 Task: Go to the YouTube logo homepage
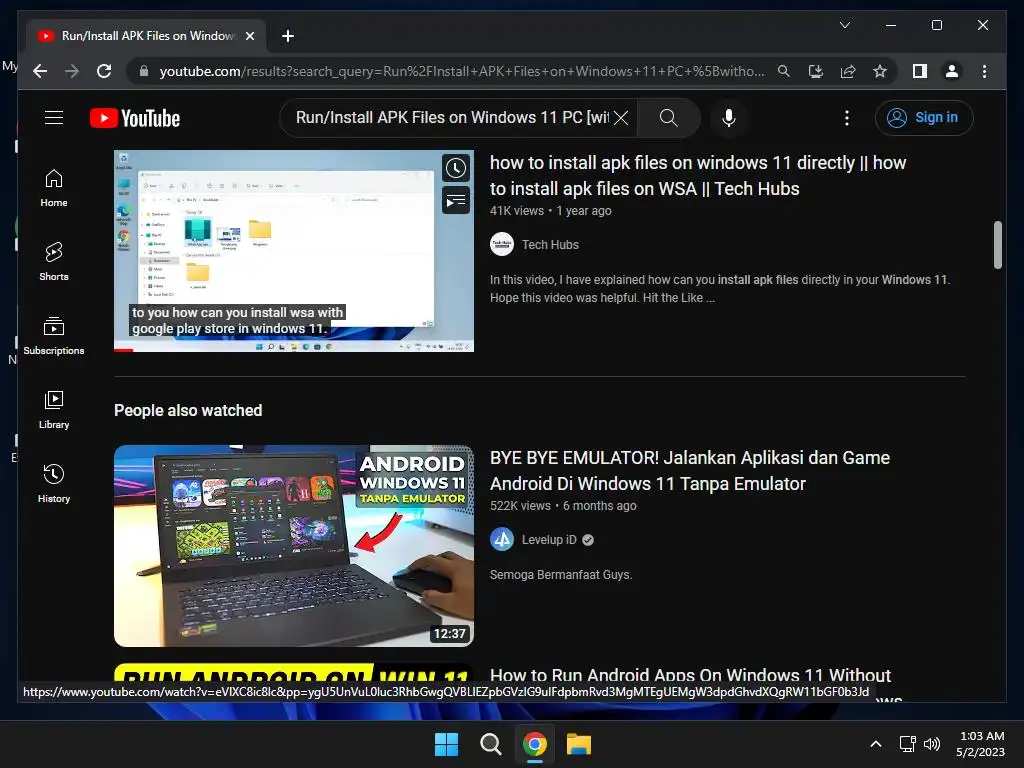click(x=135, y=118)
